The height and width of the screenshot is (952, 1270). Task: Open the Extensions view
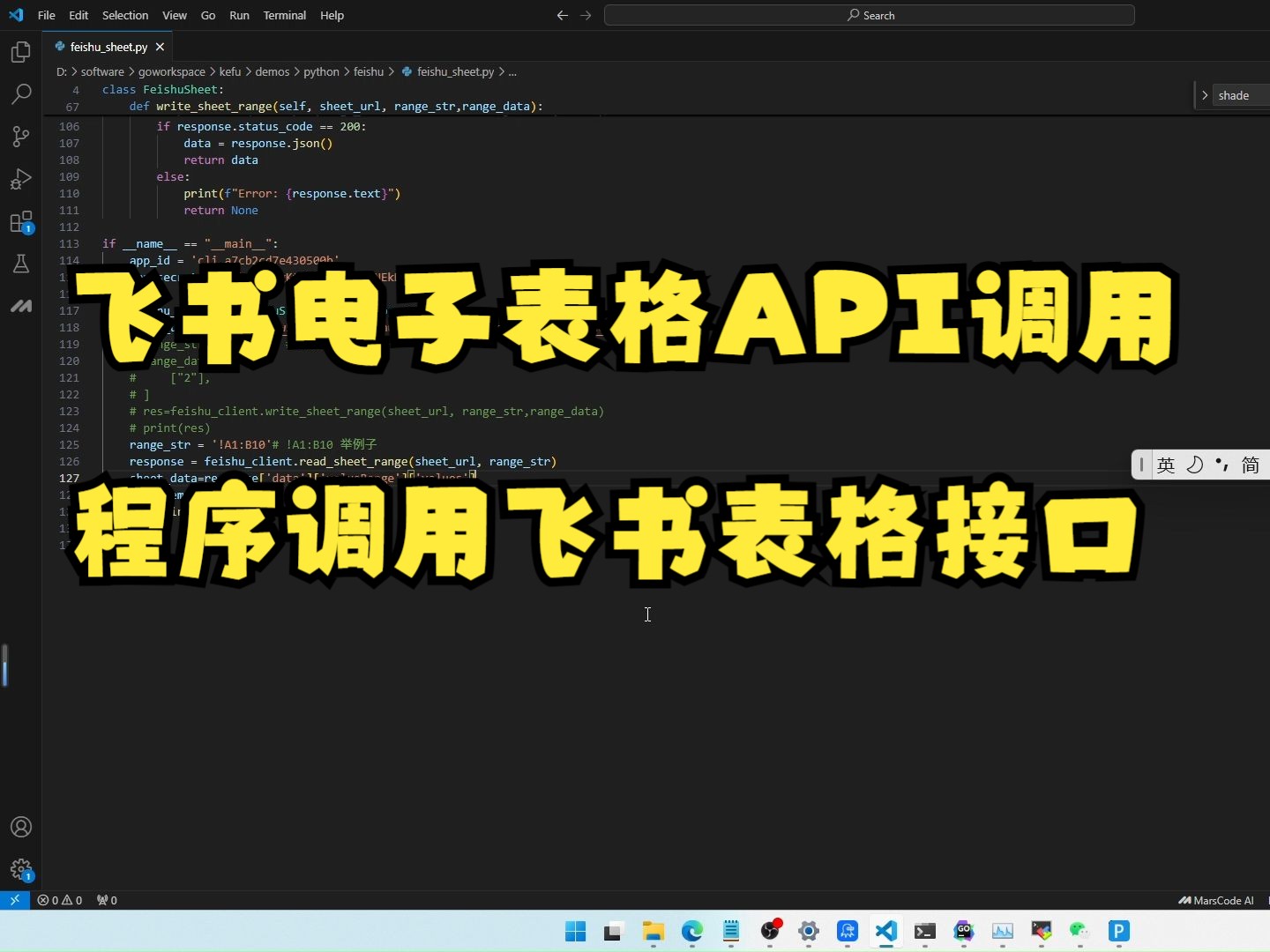[x=21, y=221]
